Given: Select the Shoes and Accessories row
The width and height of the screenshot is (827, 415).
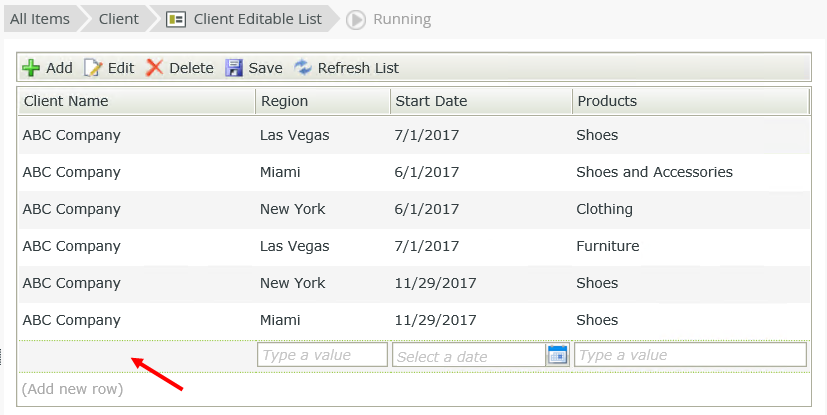Looking at the screenshot, I should (x=654, y=172).
